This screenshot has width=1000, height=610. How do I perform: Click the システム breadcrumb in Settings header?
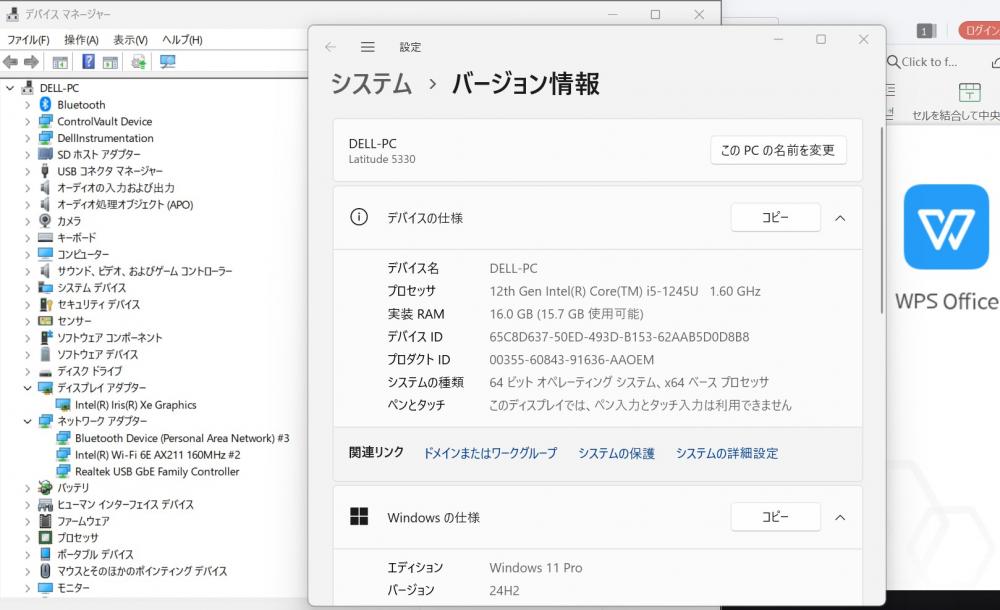coord(371,84)
